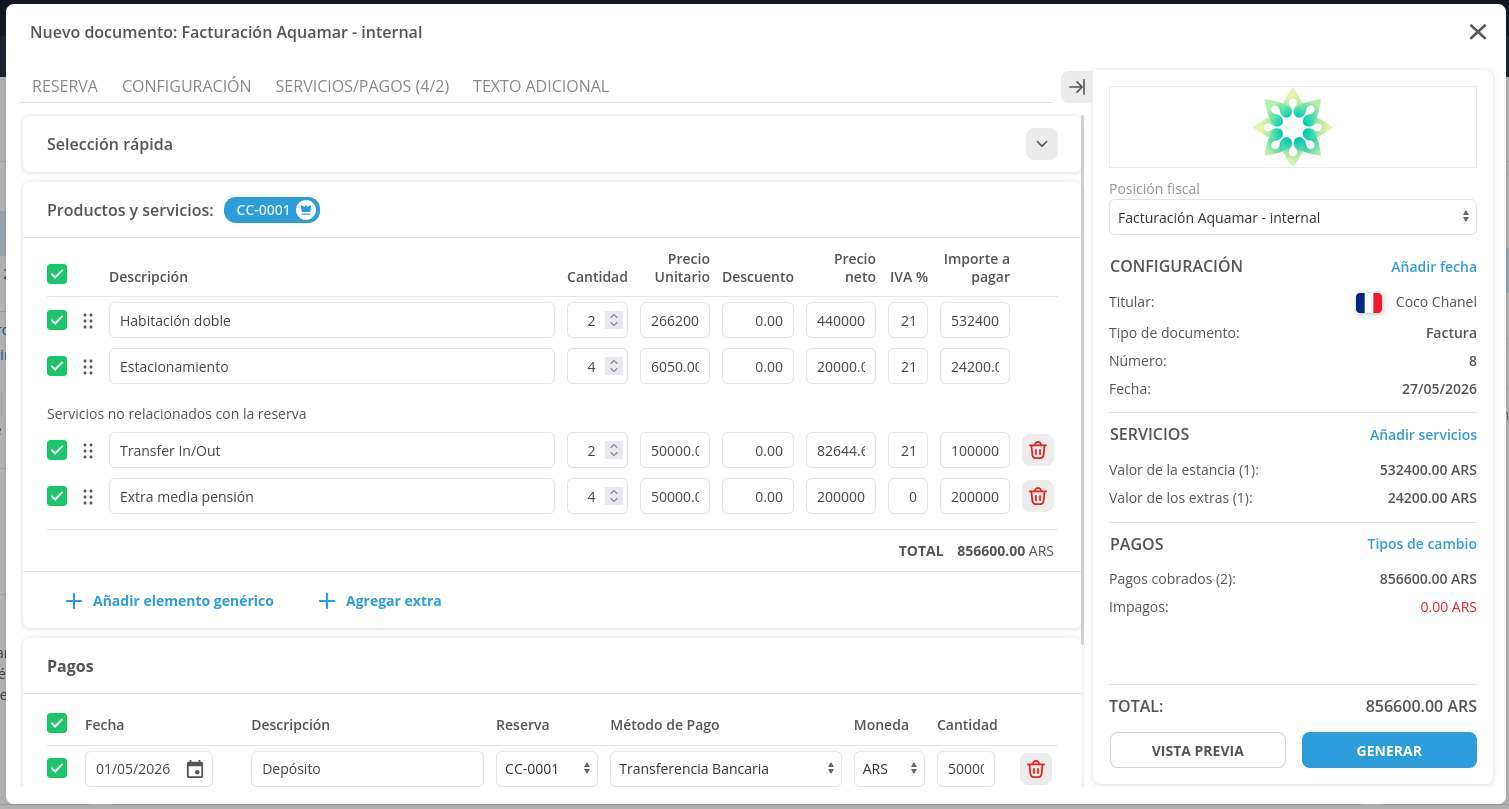This screenshot has height=809, width=1509.
Task: Grab the drag handle for Habitación doble
Action: click(88, 321)
